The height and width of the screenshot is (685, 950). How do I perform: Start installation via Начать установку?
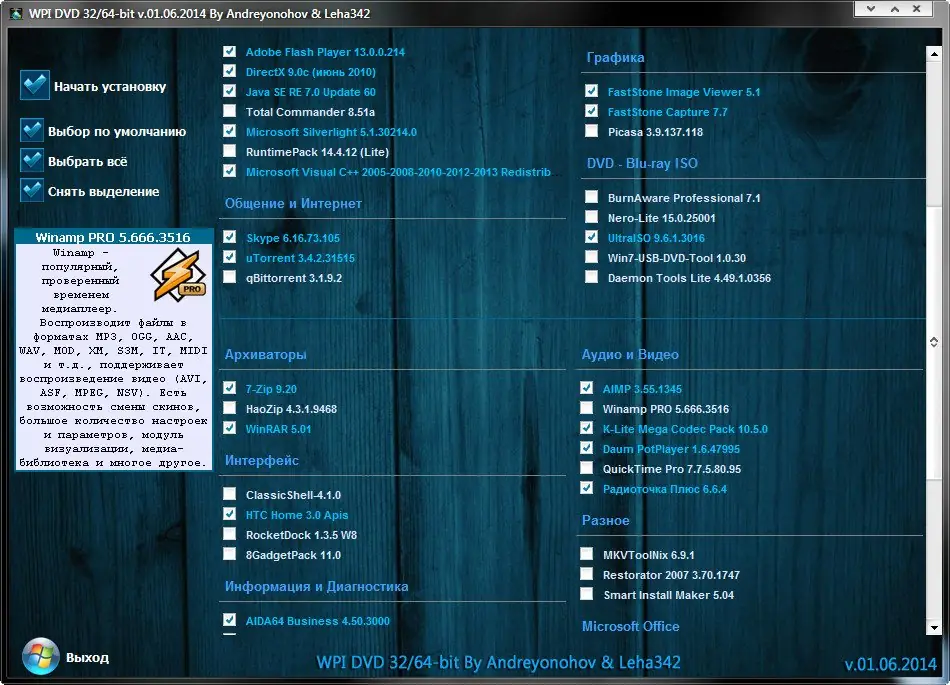(110, 87)
